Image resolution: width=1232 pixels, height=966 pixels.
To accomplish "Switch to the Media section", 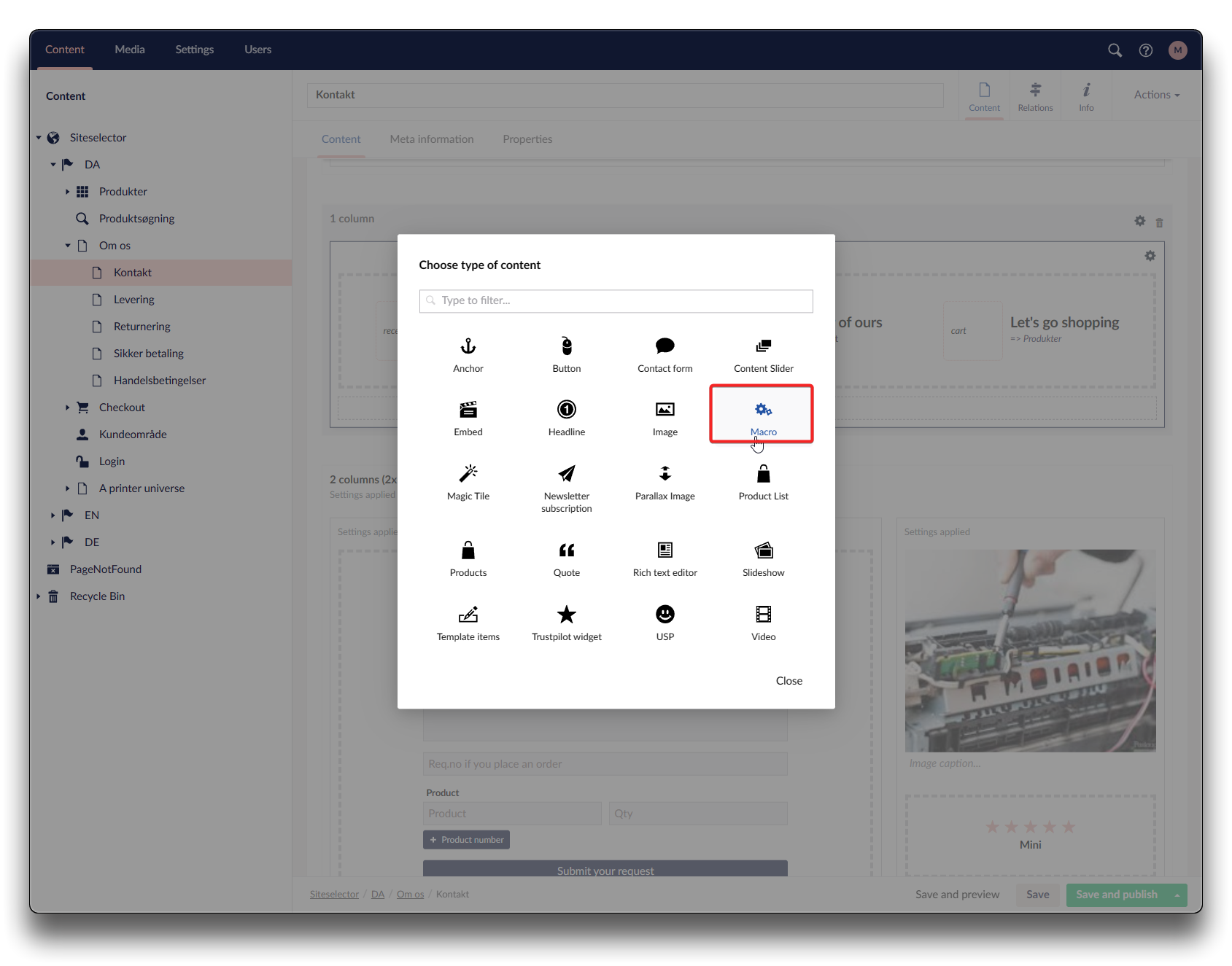I will (x=130, y=50).
